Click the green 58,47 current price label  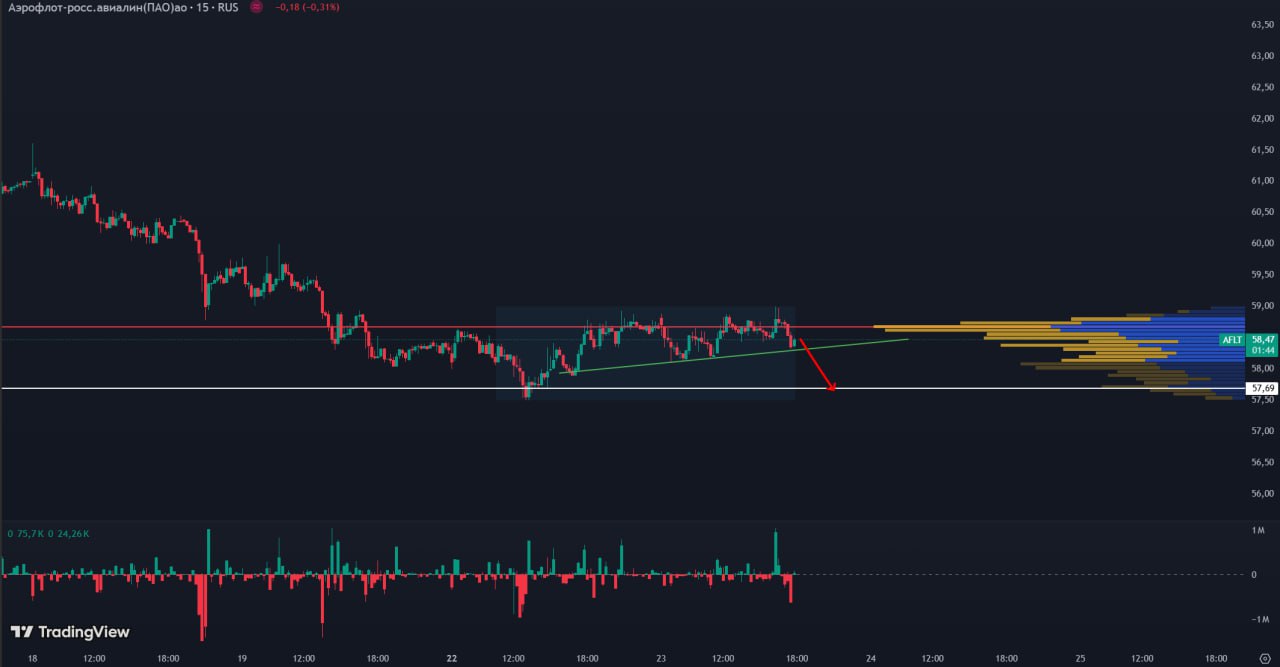click(x=1263, y=340)
